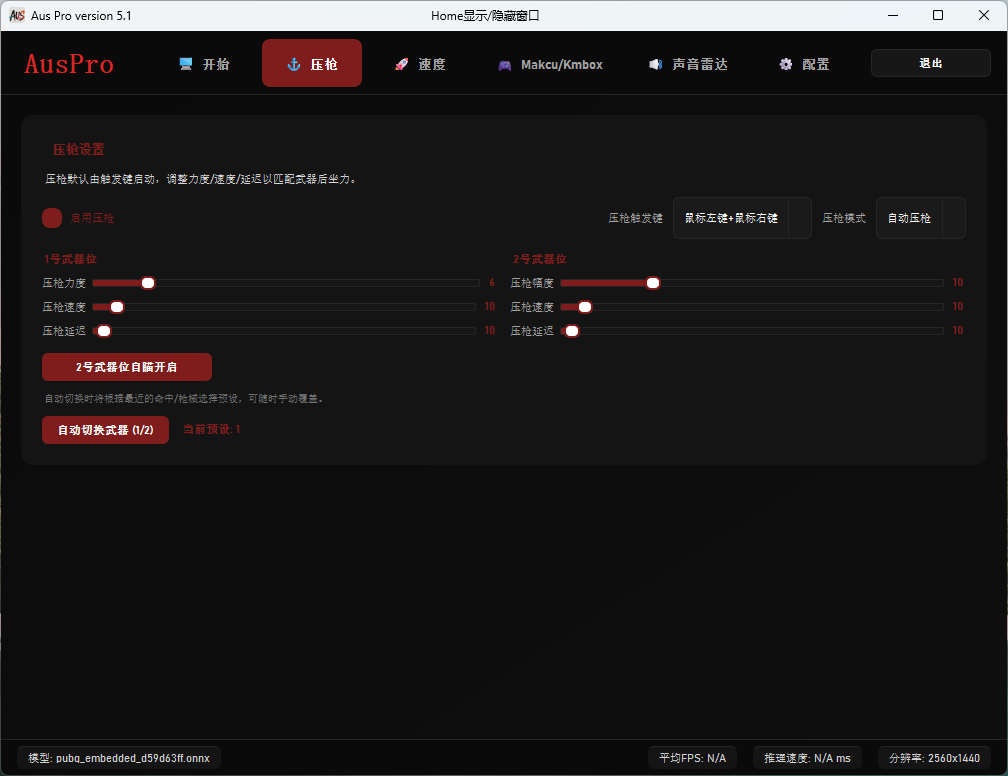The image size is (1008, 776).
Task: Click the 压枪力度 slider for weapon slot 1
Action: [285, 283]
